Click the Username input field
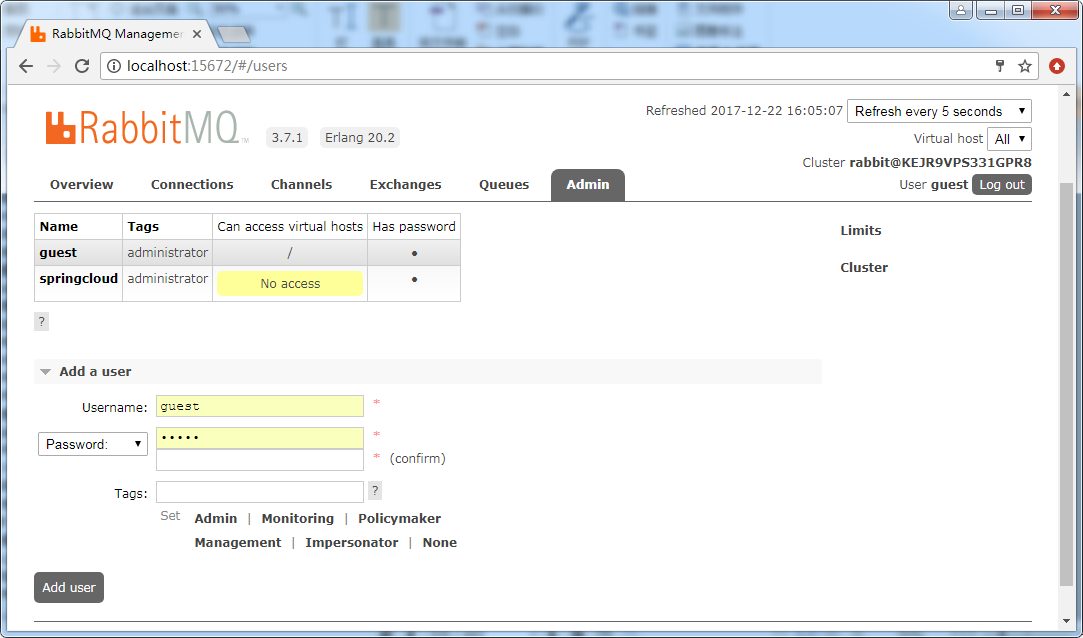The height and width of the screenshot is (638, 1083). click(260, 406)
